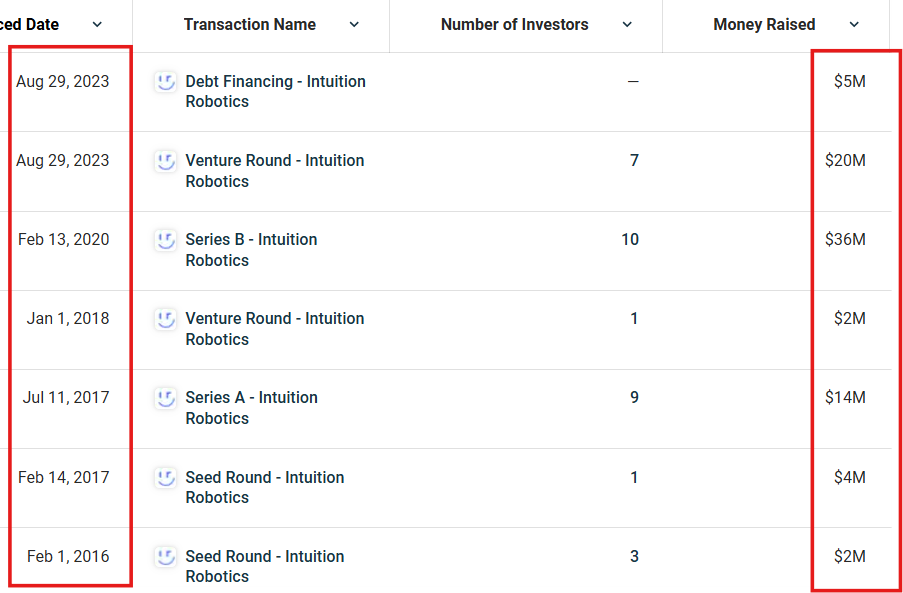Click the Debt Financing row company icon

(166, 82)
